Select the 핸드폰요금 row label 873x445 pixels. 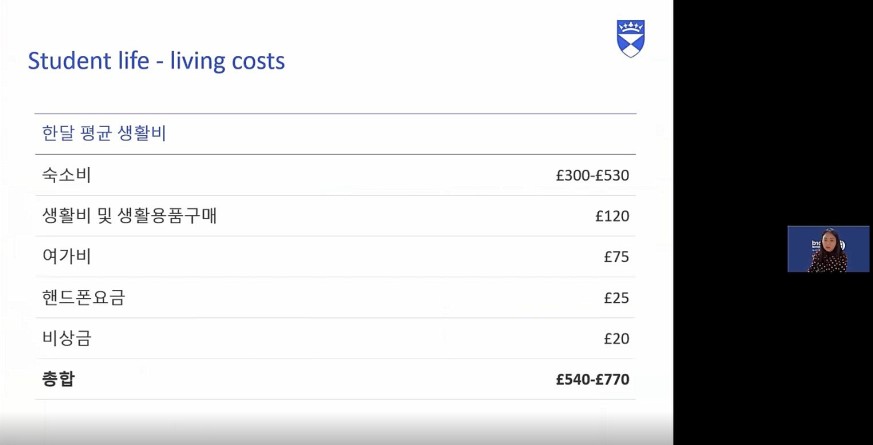click(x=84, y=297)
